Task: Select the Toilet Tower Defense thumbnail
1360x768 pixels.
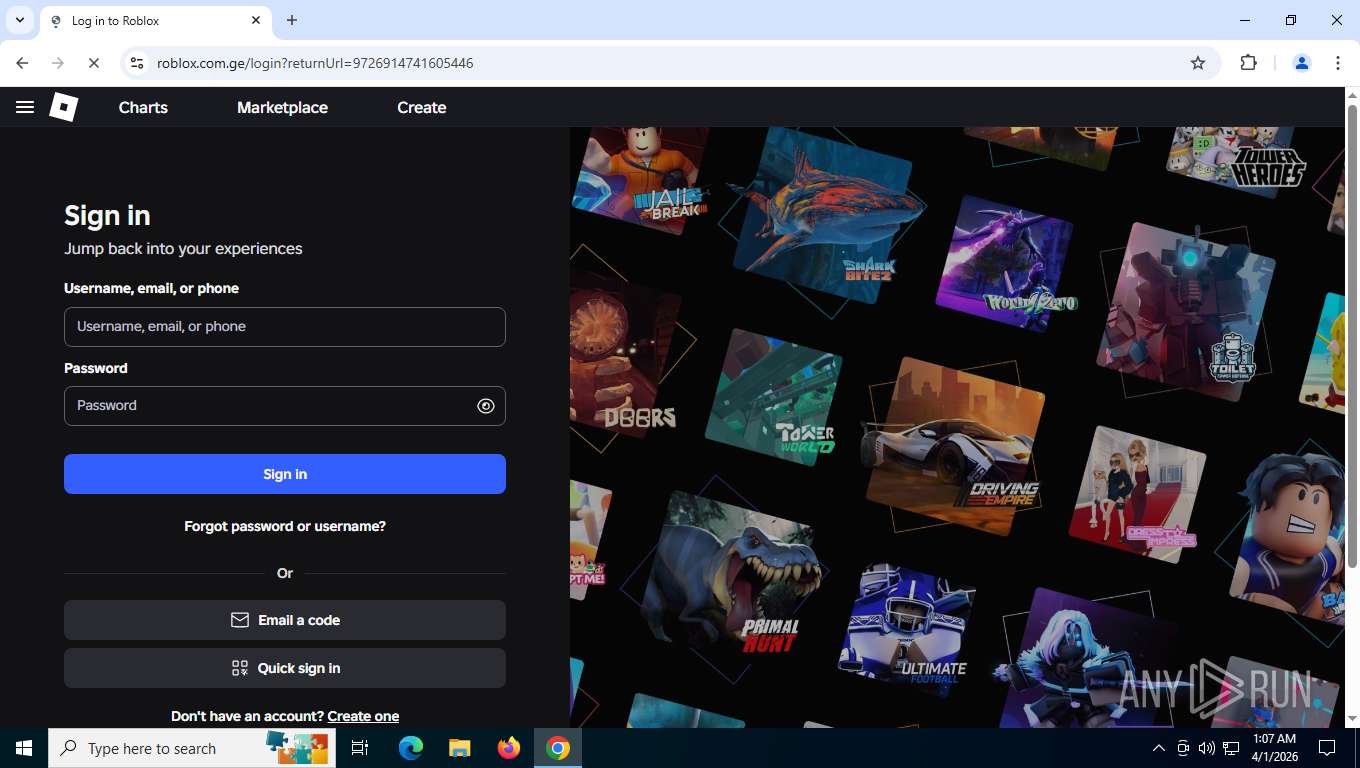Action: [1186, 310]
